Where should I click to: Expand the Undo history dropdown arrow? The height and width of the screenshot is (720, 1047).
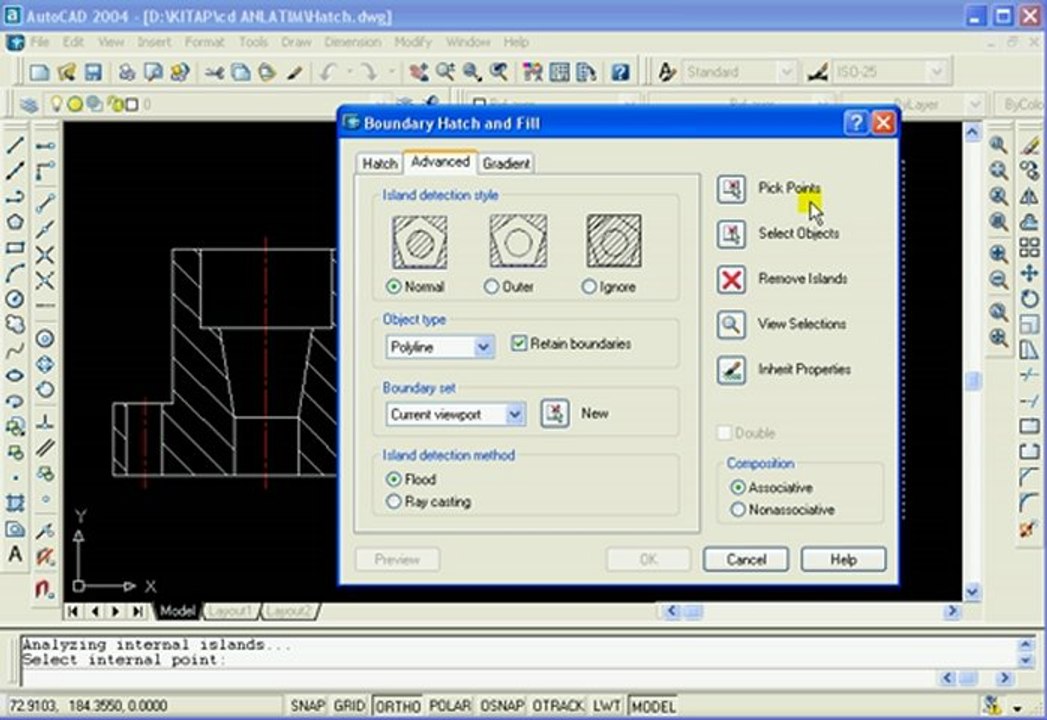[x=349, y=71]
